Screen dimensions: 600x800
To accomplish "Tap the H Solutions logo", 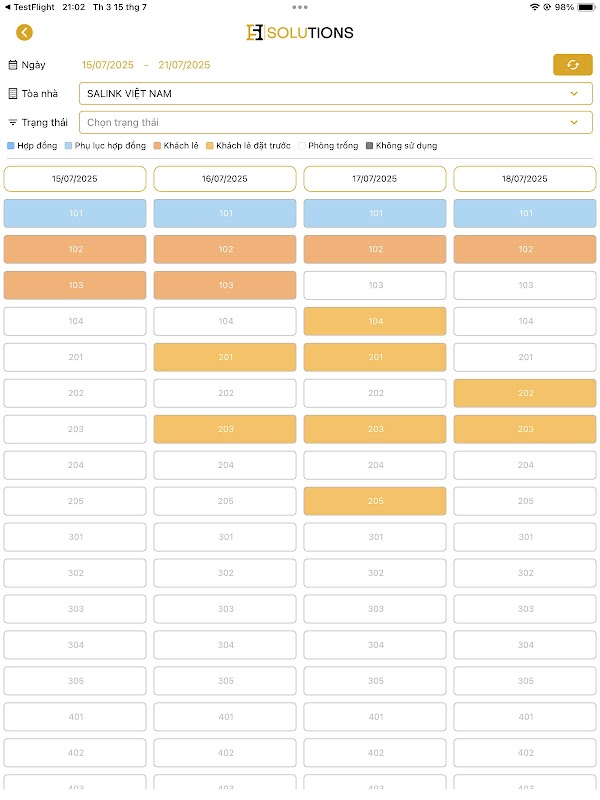I will click(x=299, y=33).
